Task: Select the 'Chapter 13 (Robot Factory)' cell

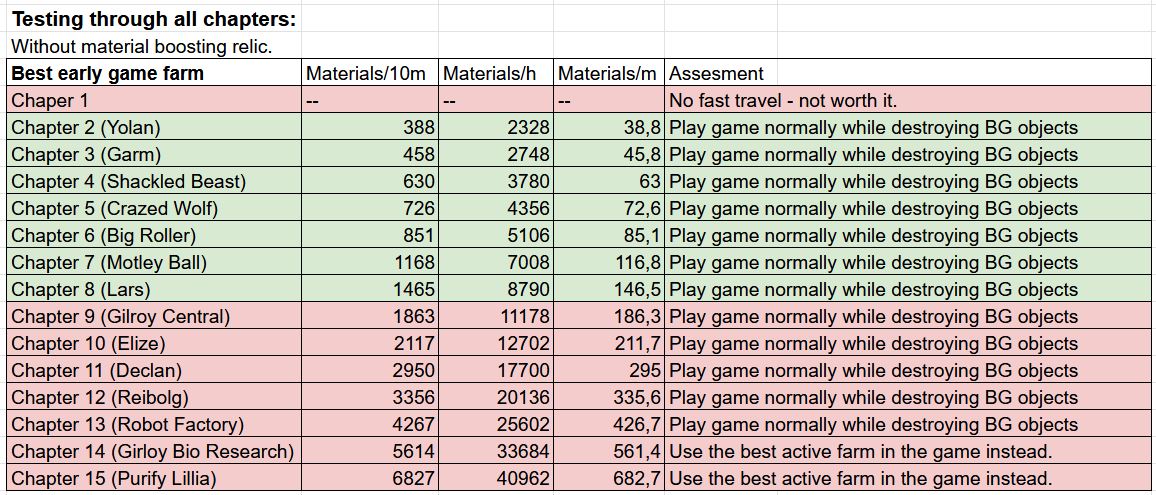Action: pos(128,424)
